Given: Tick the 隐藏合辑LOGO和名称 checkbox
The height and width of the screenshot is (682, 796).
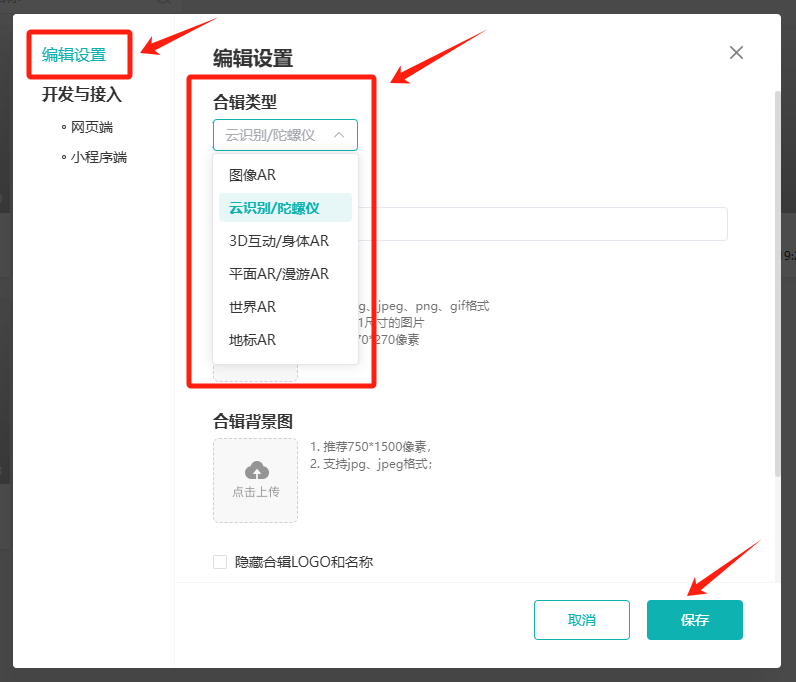Looking at the screenshot, I should [x=220, y=562].
